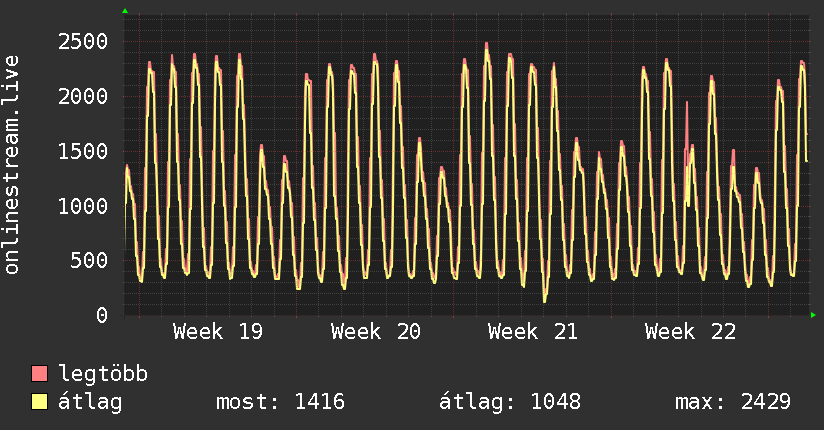Click the green arrow atop the y-axis

pos(125,11)
